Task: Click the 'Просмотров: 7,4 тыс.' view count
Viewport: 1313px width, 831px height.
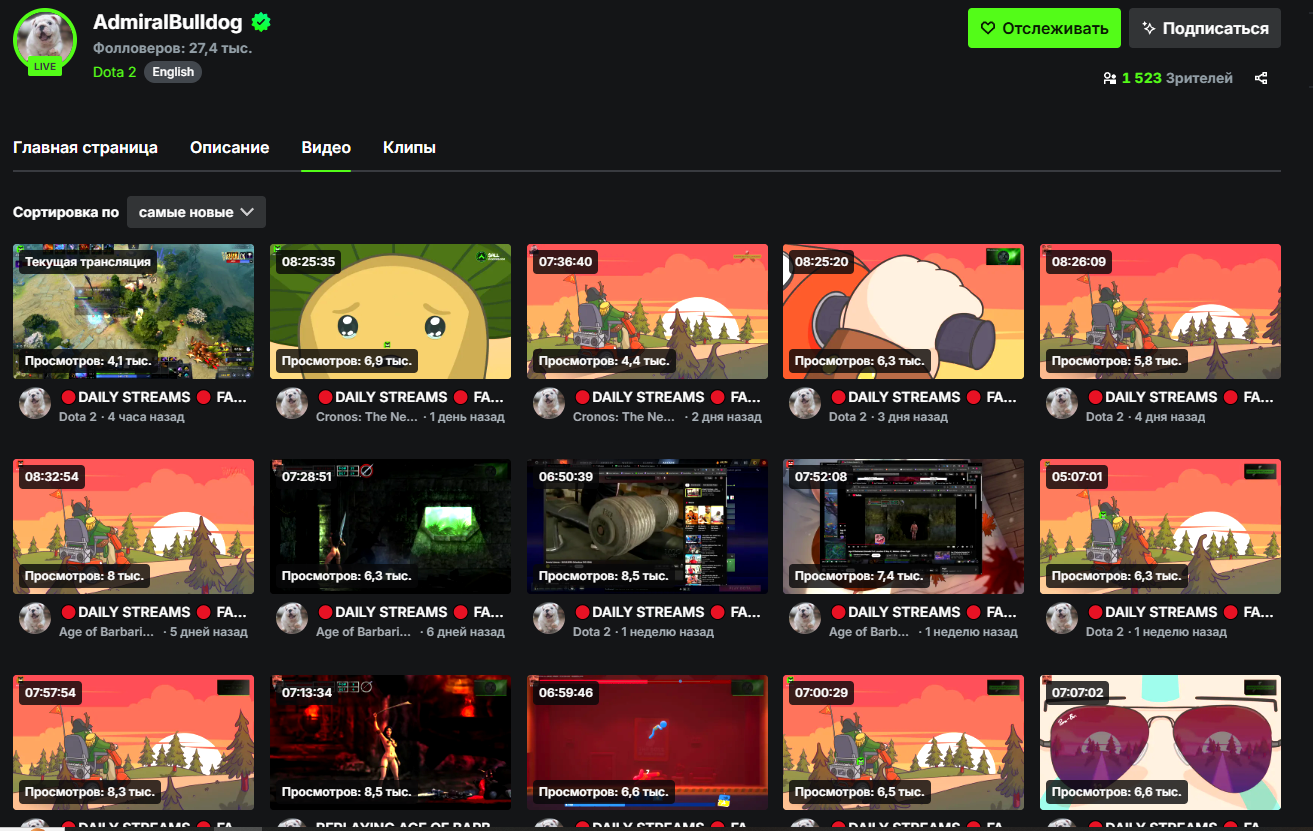Action: pyautogui.click(x=860, y=576)
